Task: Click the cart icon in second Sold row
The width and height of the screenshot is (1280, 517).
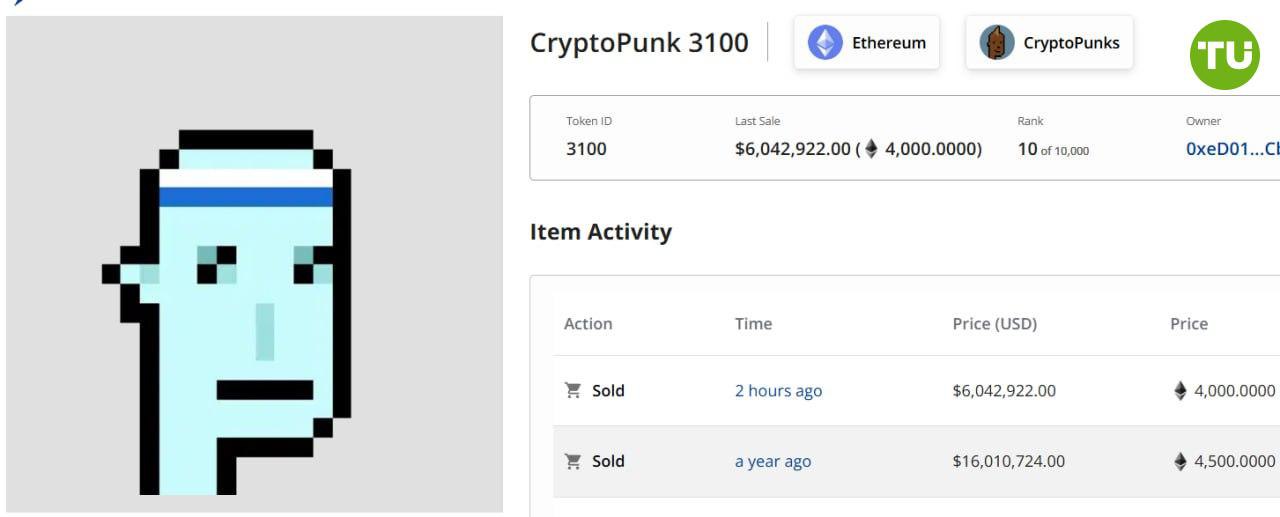Action: 573,461
